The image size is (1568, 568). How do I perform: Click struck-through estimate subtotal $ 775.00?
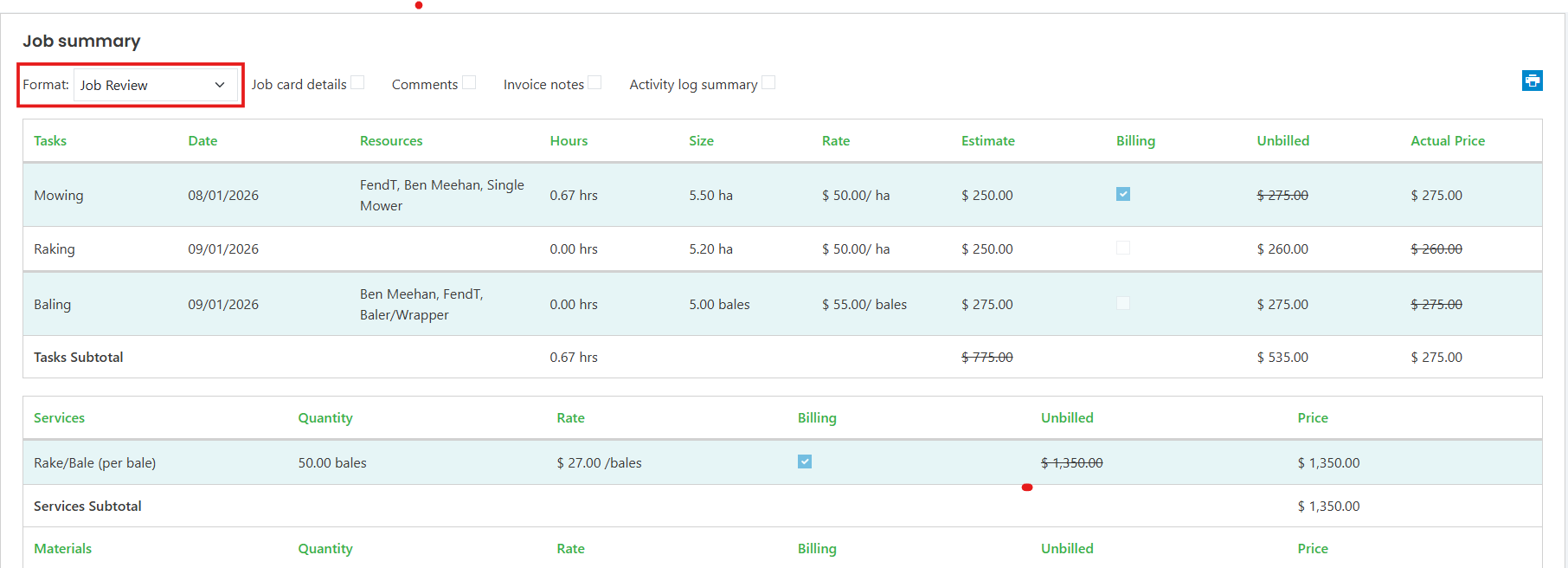click(987, 357)
